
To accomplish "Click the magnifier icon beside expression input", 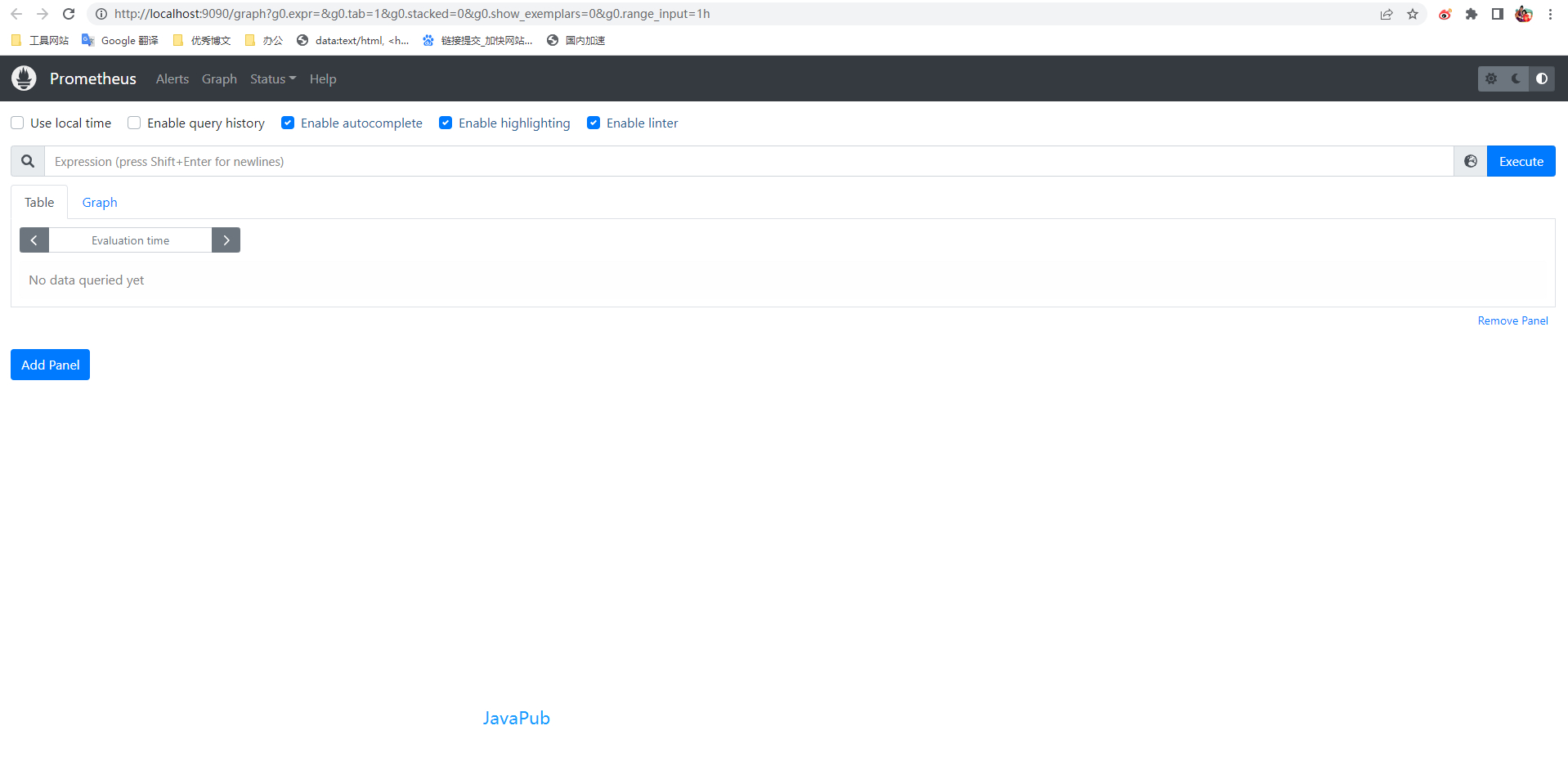I will pyautogui.click(x=28, y=161).
